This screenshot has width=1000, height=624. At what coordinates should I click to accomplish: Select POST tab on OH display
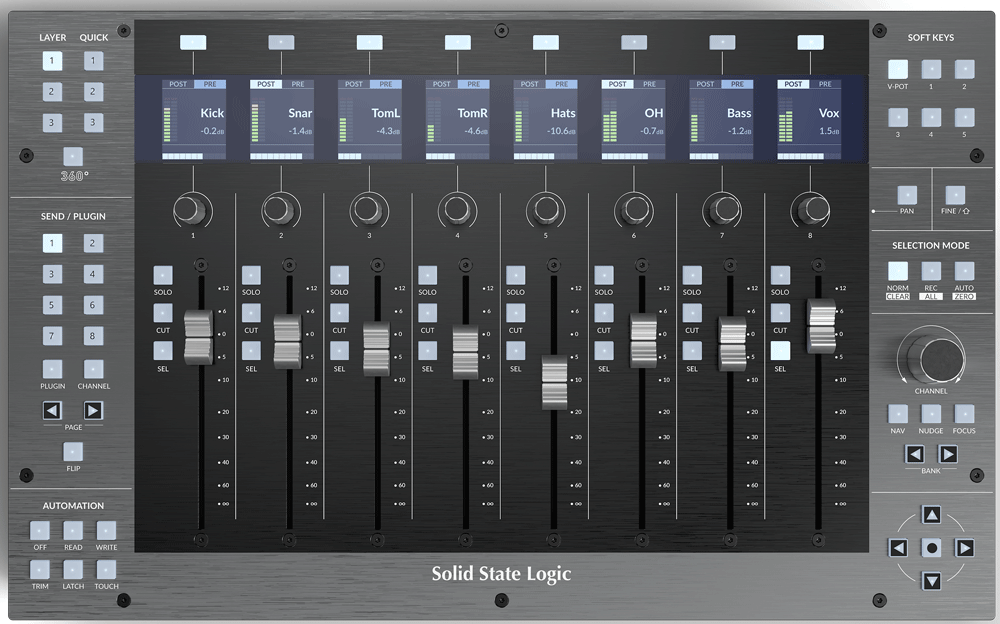pos(617,84)
